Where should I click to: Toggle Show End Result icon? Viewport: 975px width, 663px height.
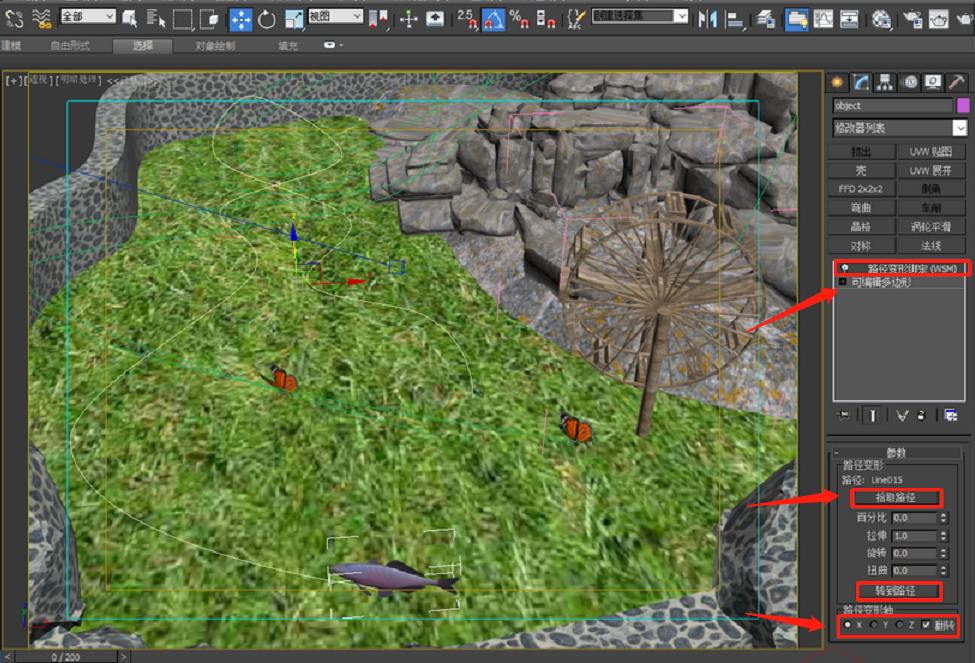[872, 415]
